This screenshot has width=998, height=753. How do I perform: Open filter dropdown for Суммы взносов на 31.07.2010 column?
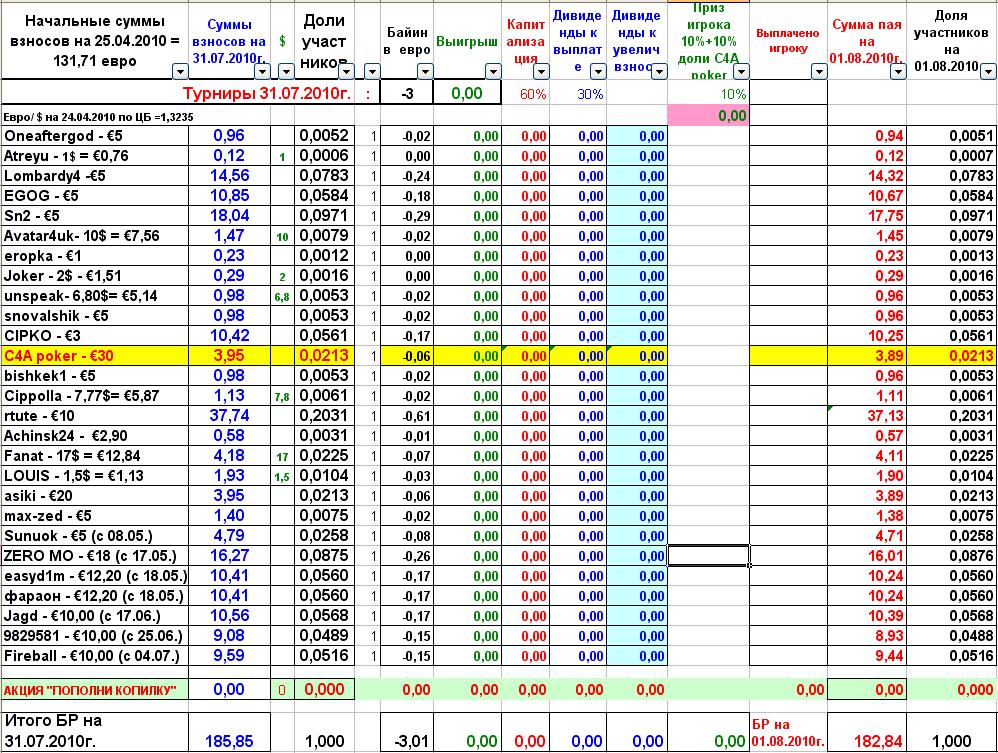coord(261,71)
